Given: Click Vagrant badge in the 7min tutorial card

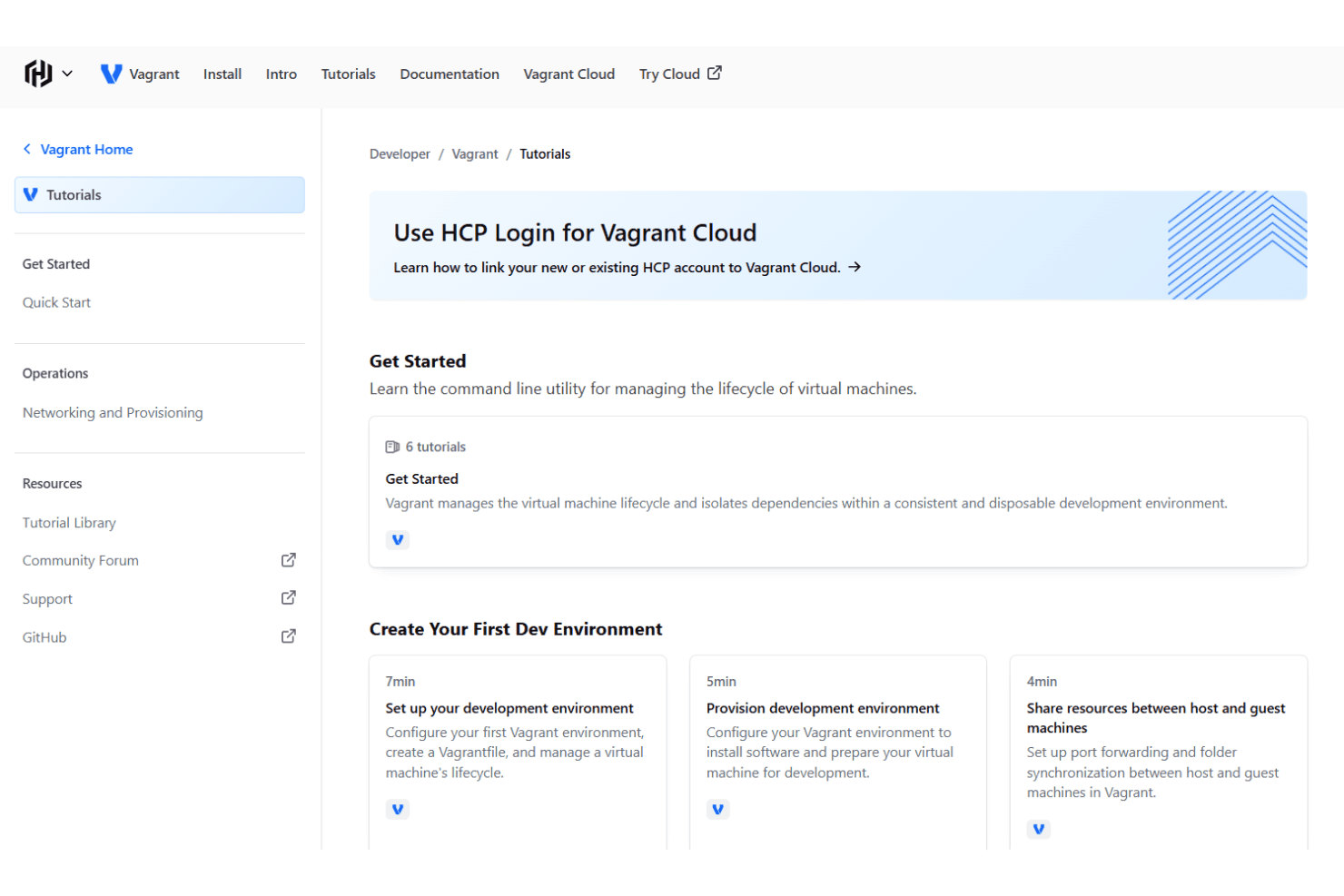Looking at the screenshot, I should coord(398,810).
